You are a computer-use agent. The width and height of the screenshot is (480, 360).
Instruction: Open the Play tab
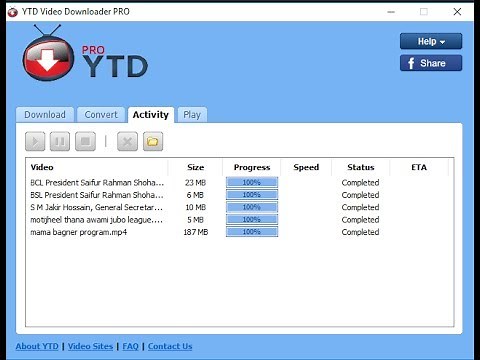tap(192, 115)
